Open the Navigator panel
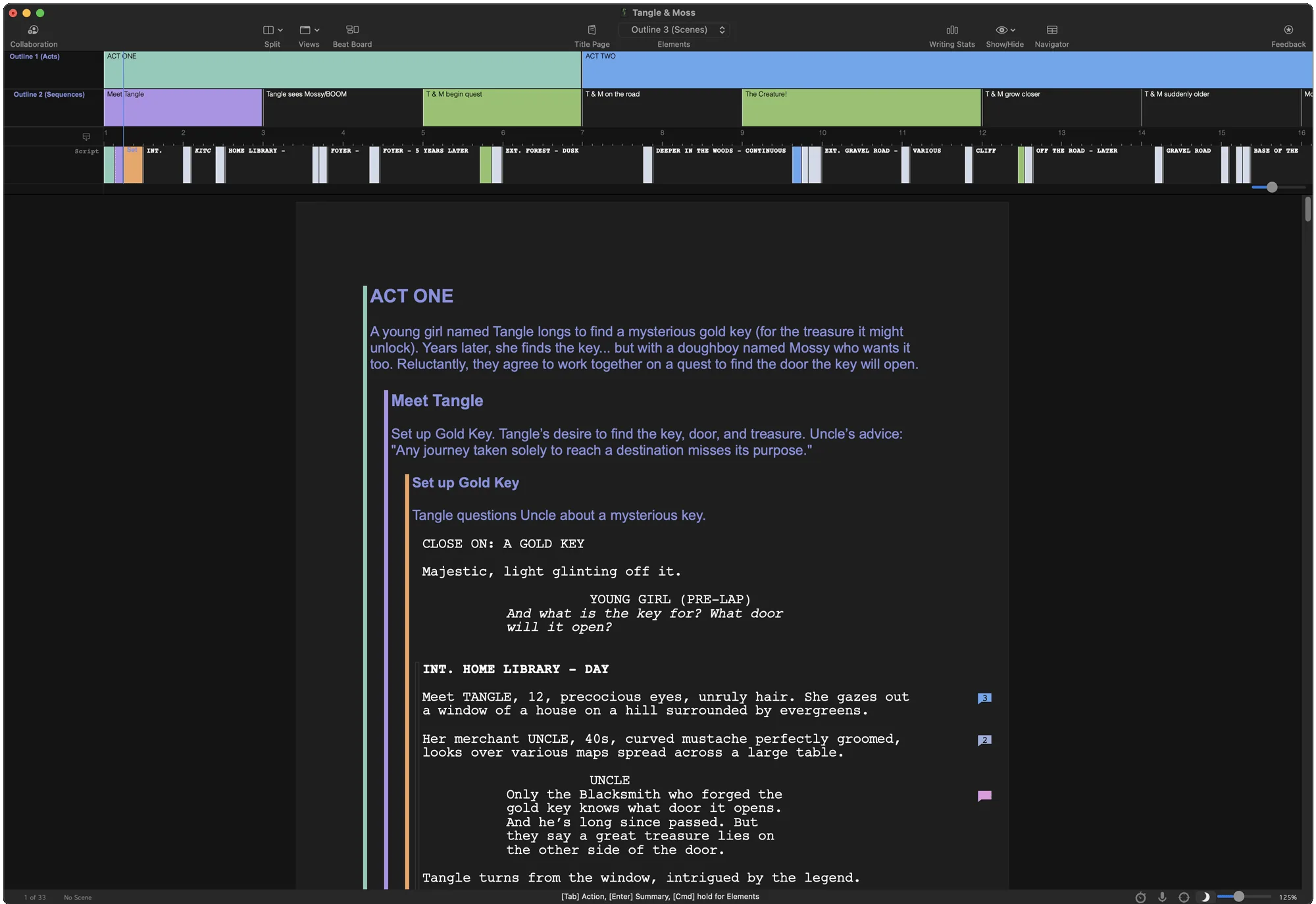The width and height of the screenshot is (1316, 904). [x=1051, y=36]
